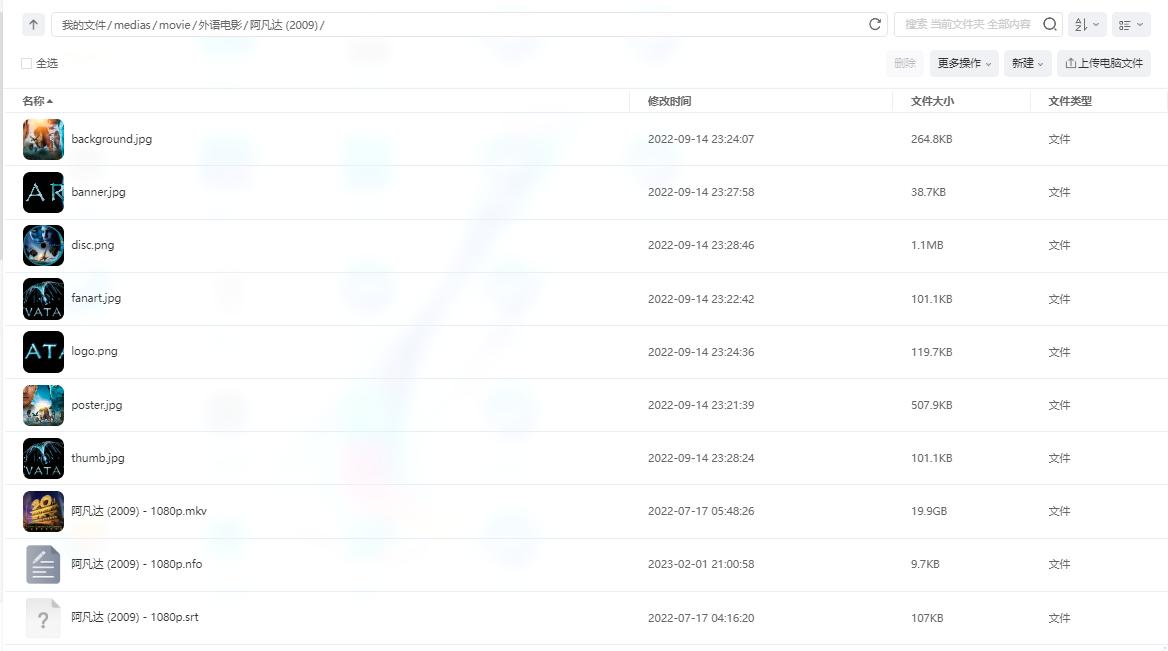The height and width of the screenshot is (651, 1168).
Task: Change the list view mode
Action: [1131, 25]
